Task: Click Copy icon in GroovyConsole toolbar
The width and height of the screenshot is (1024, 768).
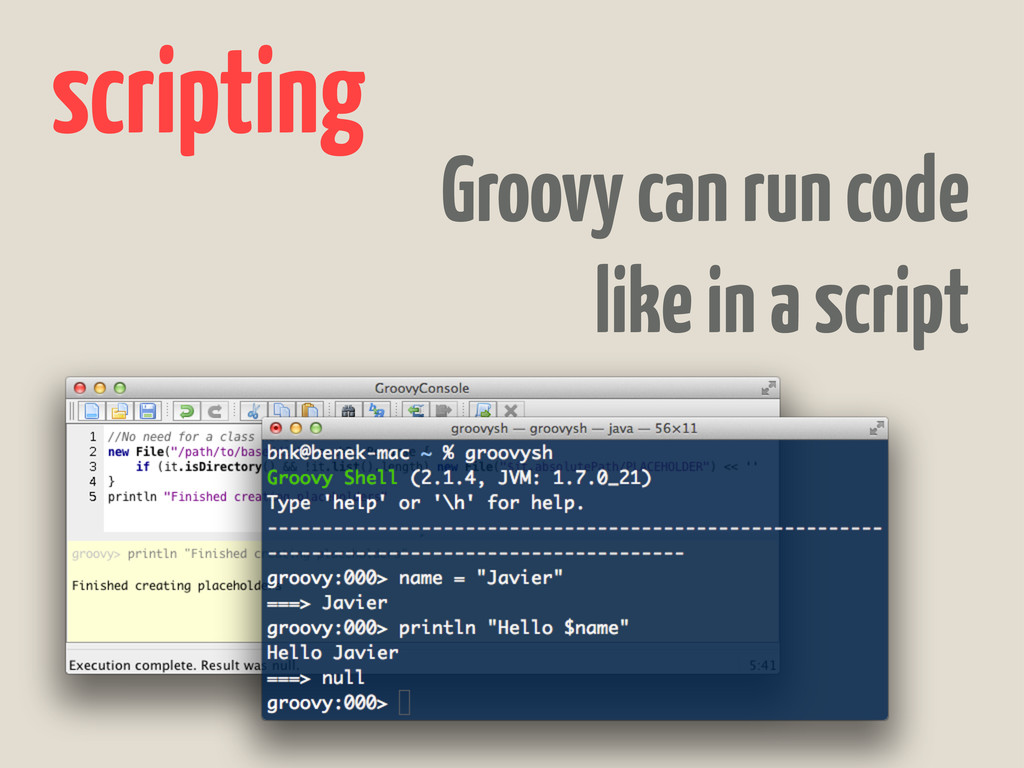Action: point(281,411)
